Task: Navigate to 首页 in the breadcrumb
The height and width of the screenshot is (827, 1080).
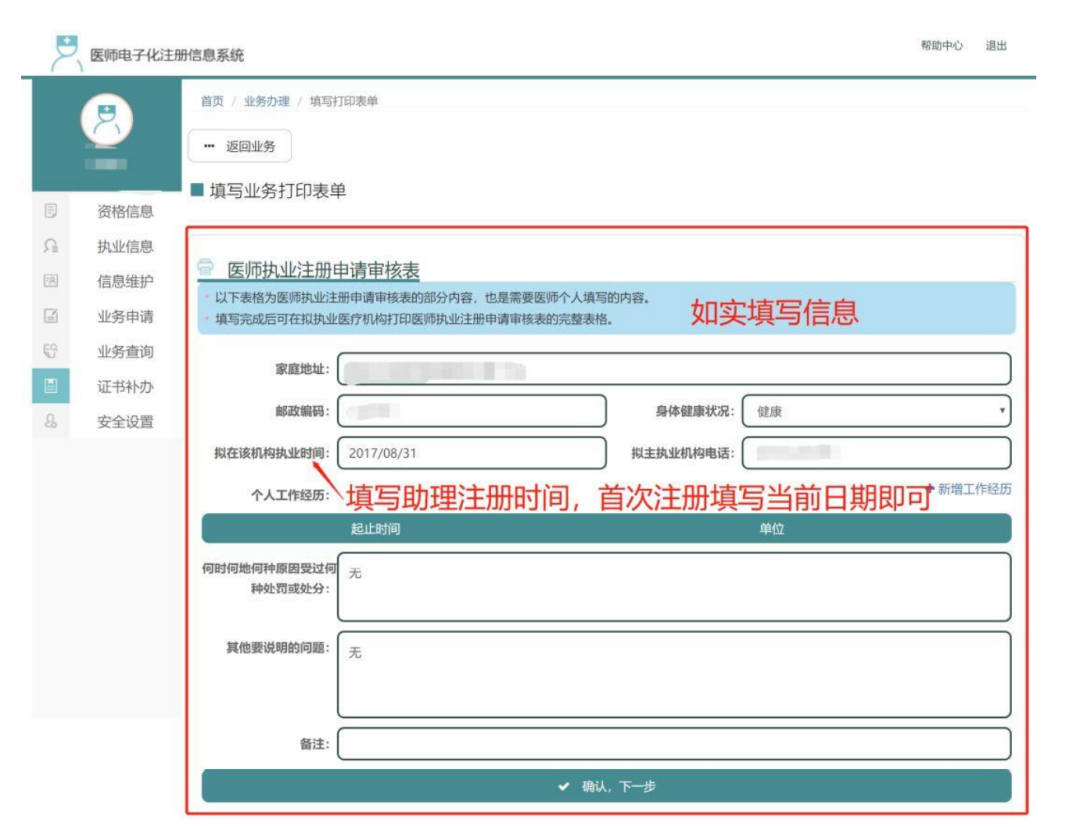Action: point(211,100)
